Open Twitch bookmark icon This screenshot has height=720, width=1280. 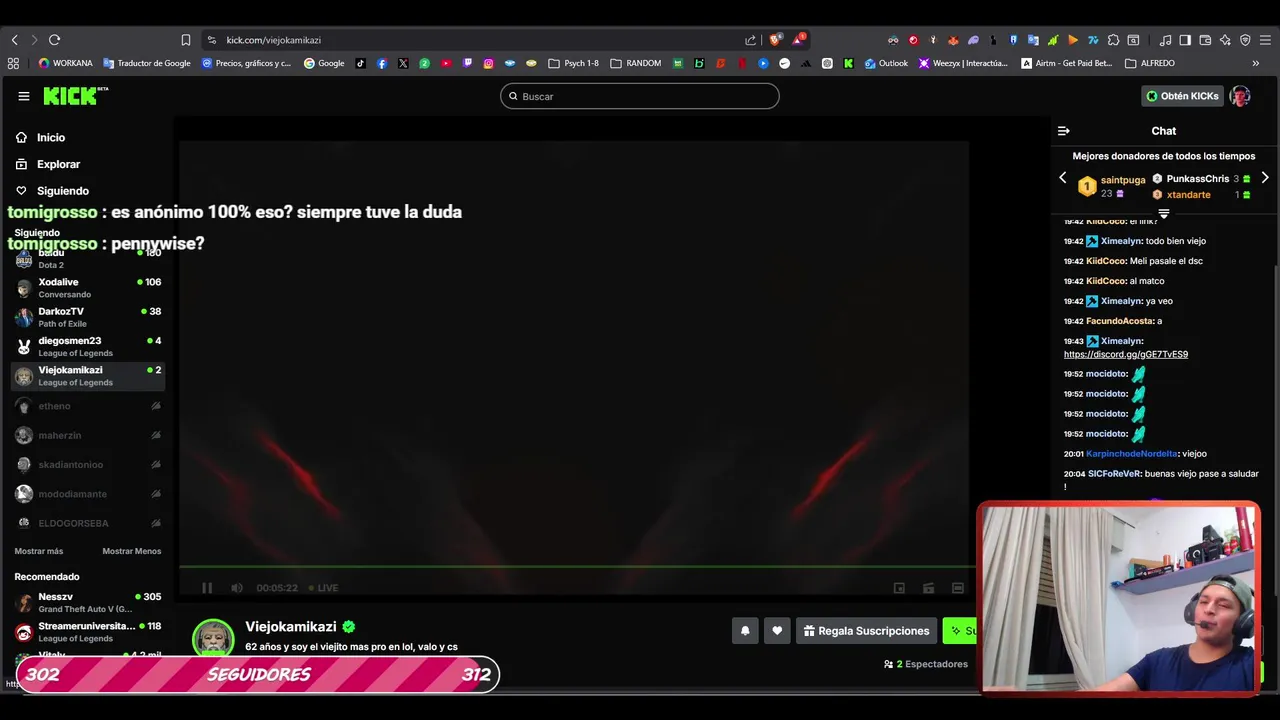(x=467, y=63)
